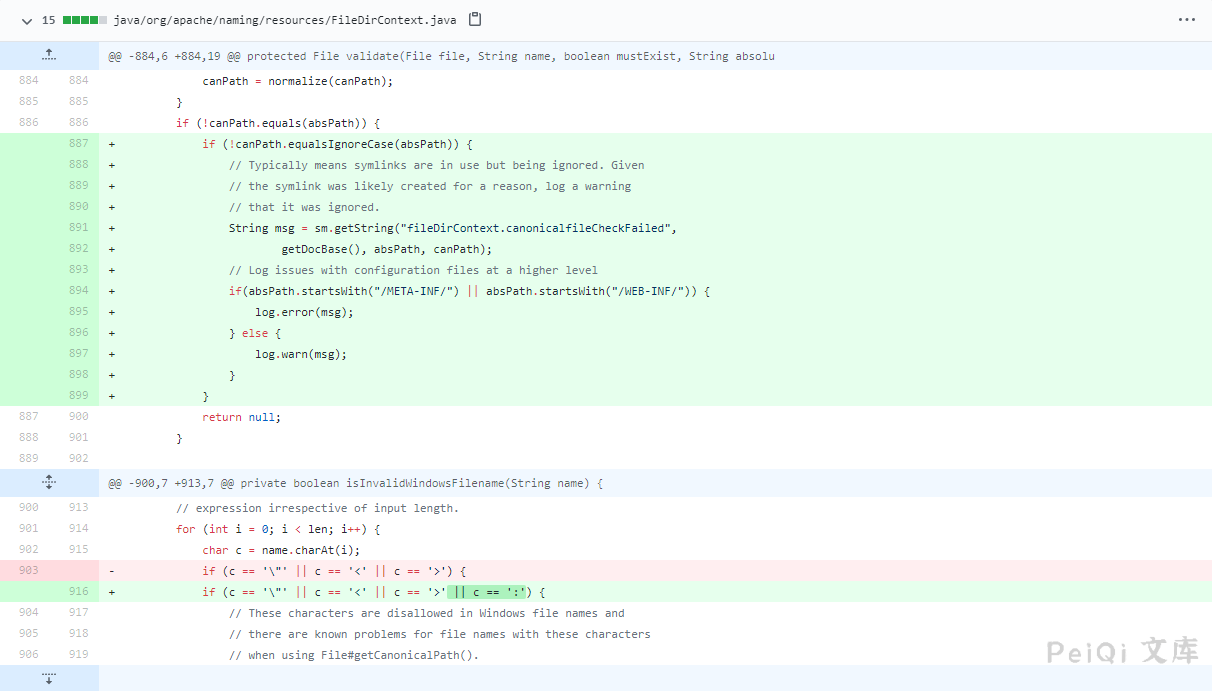Screen dimensions: 1212x691
Task: Open the FileDirContext.java file path link
Action: 286,20
